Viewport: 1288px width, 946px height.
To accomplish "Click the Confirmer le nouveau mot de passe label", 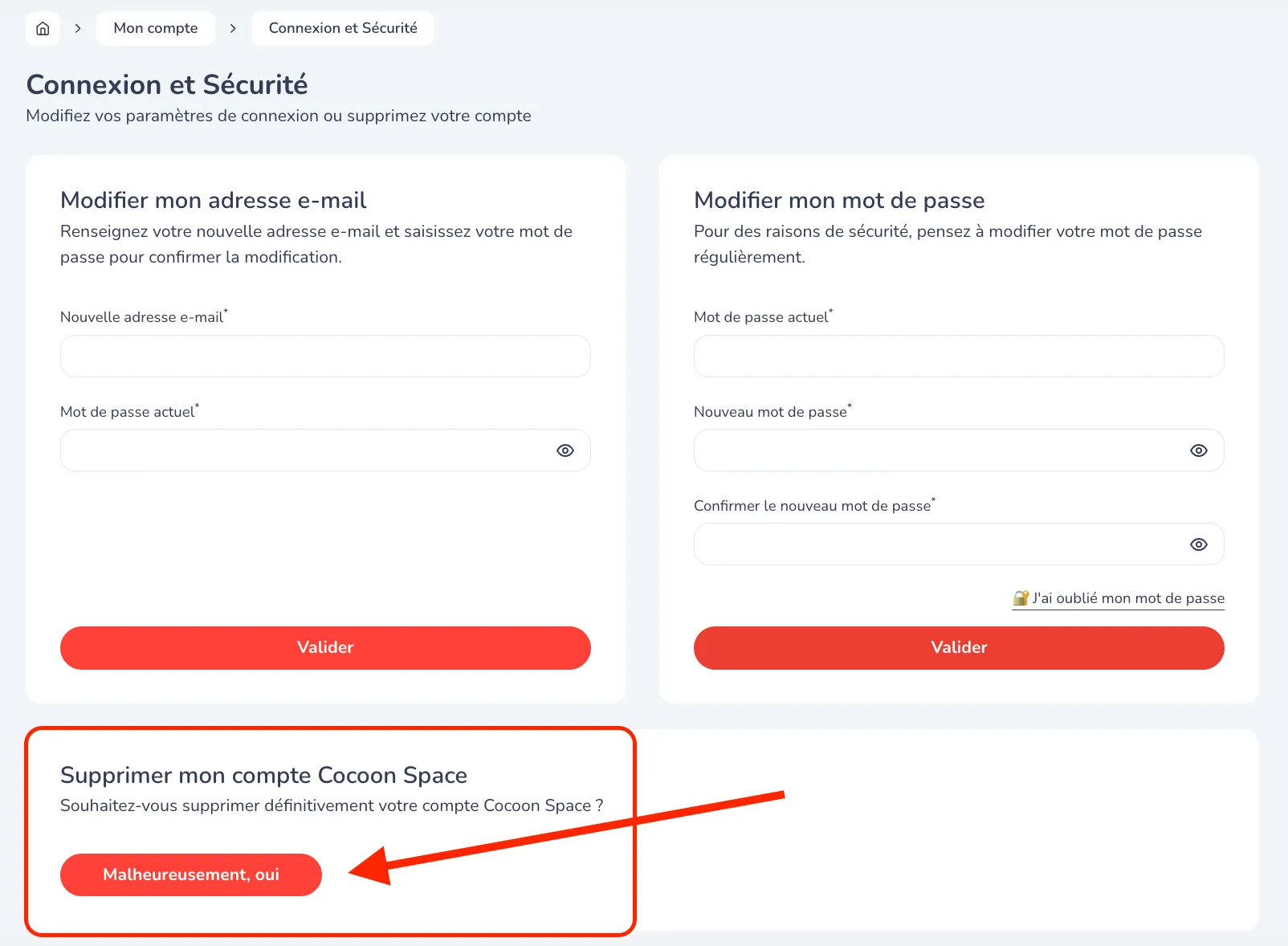I will point(812,506).
